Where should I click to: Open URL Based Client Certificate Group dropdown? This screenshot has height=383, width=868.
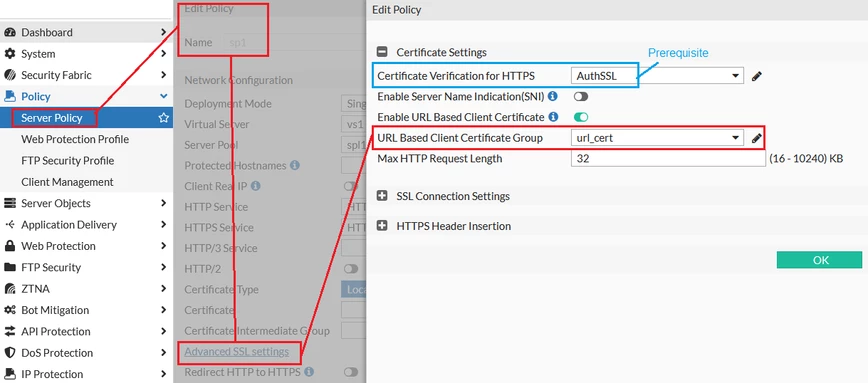(x=657, y=138)
